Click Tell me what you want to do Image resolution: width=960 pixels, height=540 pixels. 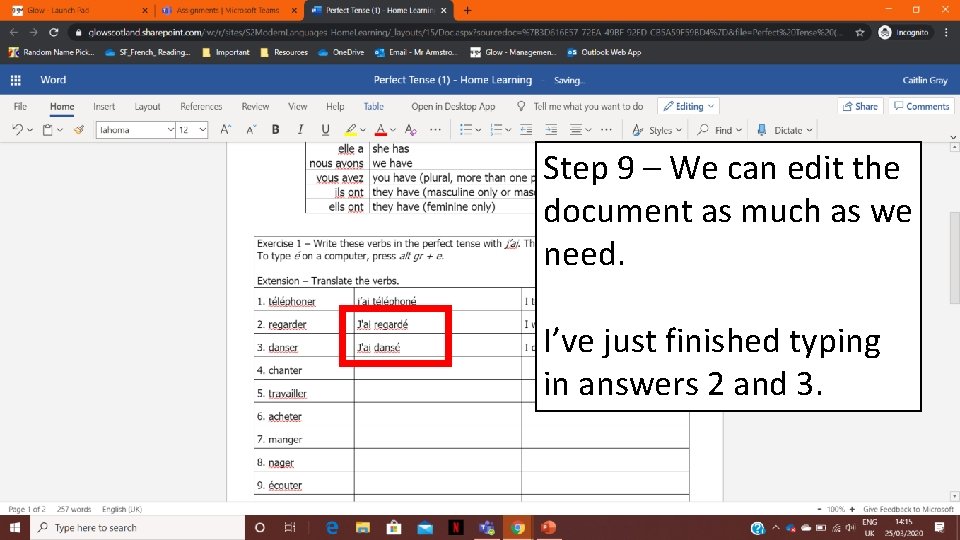(x=580, y=106)
